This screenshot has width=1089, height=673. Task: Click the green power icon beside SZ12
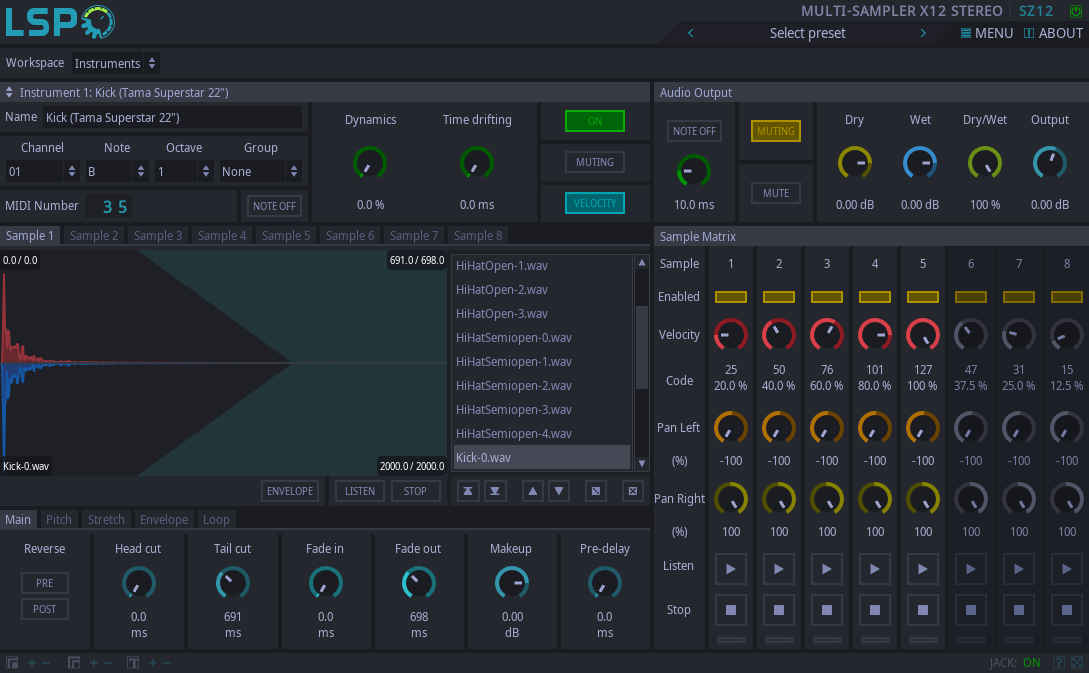tap(1075, 11)
